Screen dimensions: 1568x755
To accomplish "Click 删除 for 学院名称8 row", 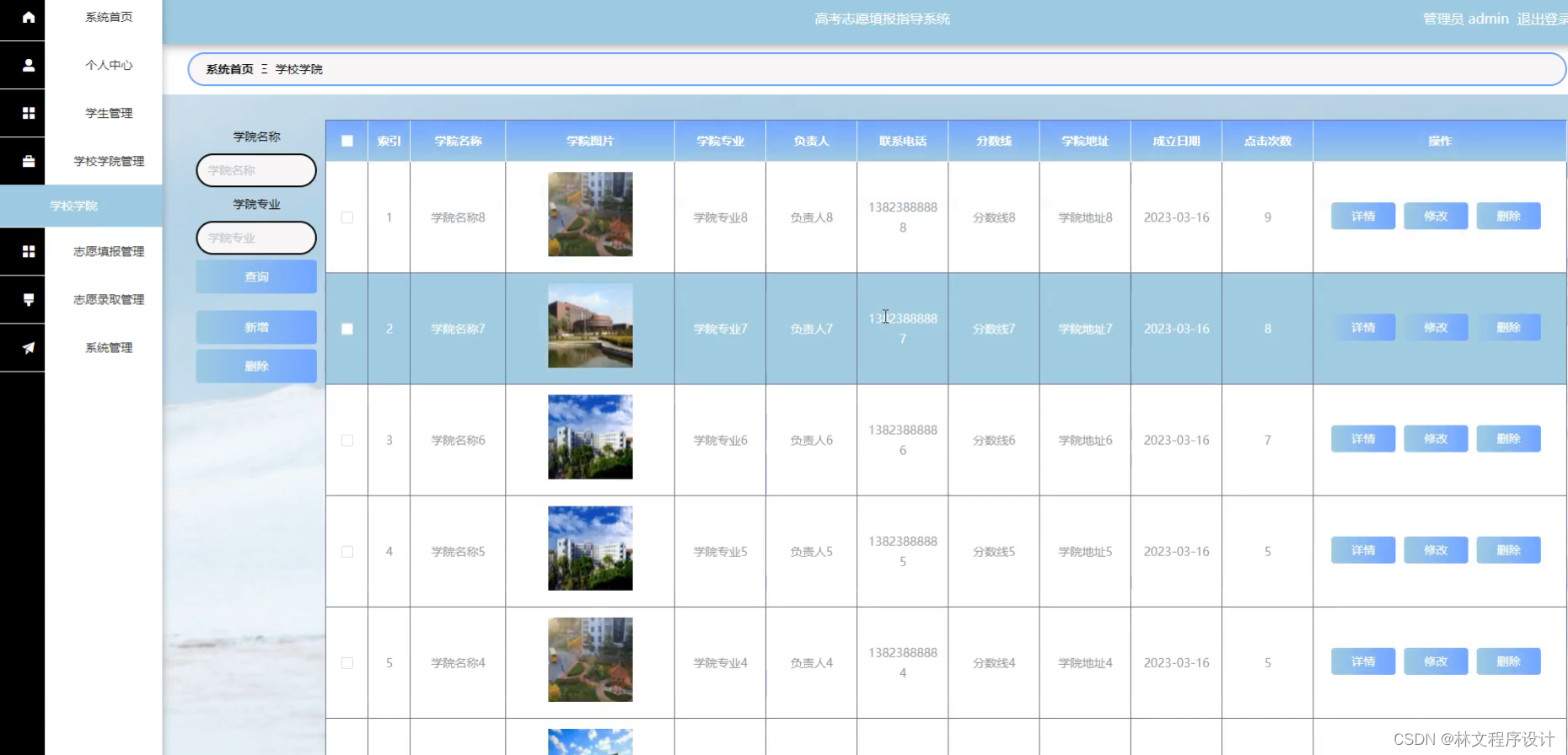I will [x=1508, y=216].
